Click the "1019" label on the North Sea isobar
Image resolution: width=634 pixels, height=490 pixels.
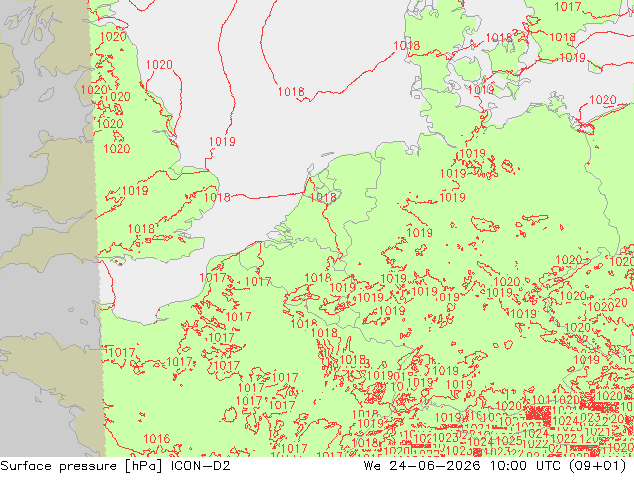[x=222, y=142]
